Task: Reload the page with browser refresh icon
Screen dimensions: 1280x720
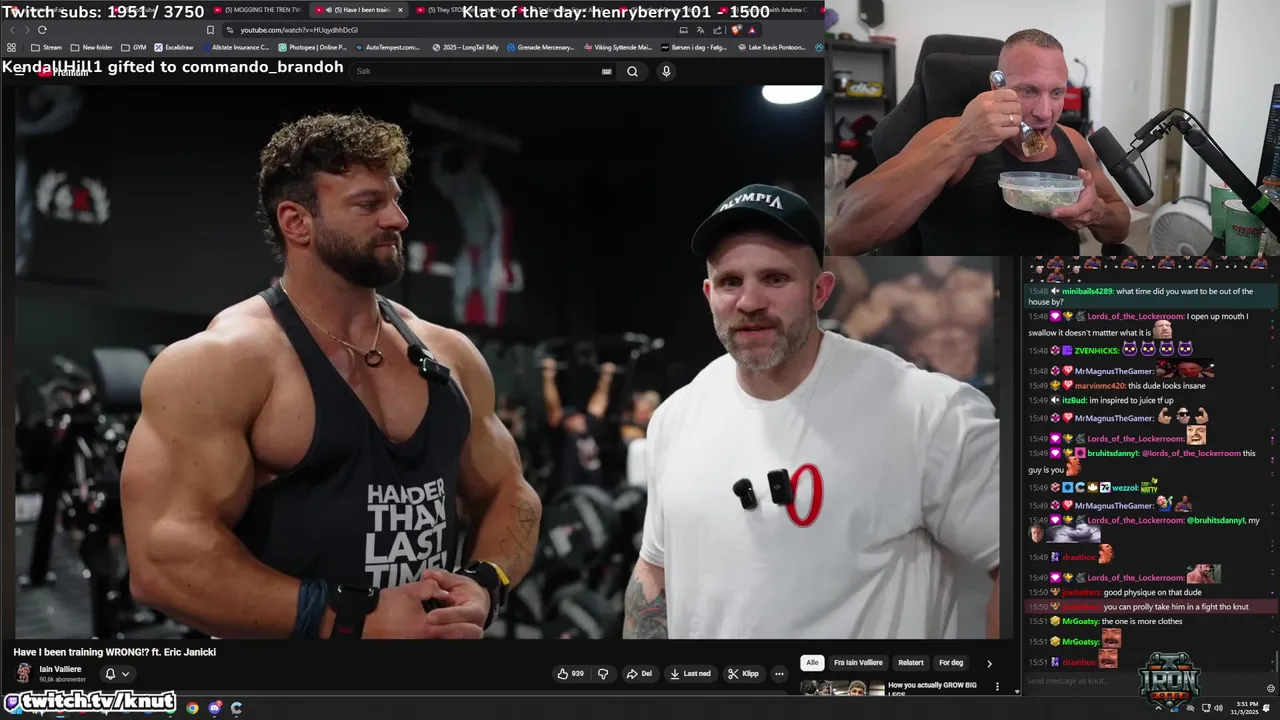Action: 42,30
